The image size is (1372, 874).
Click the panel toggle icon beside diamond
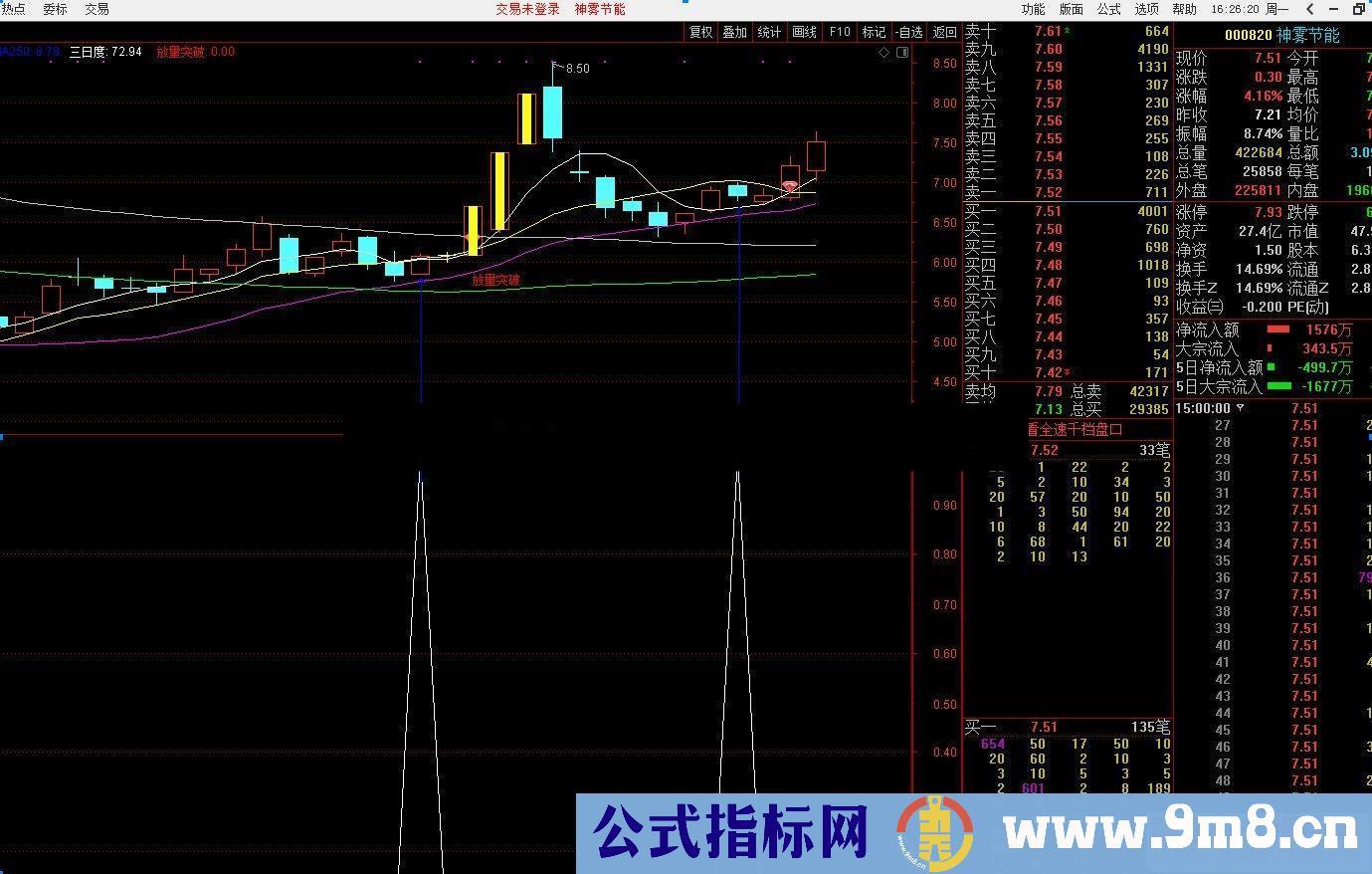[902, 53]
